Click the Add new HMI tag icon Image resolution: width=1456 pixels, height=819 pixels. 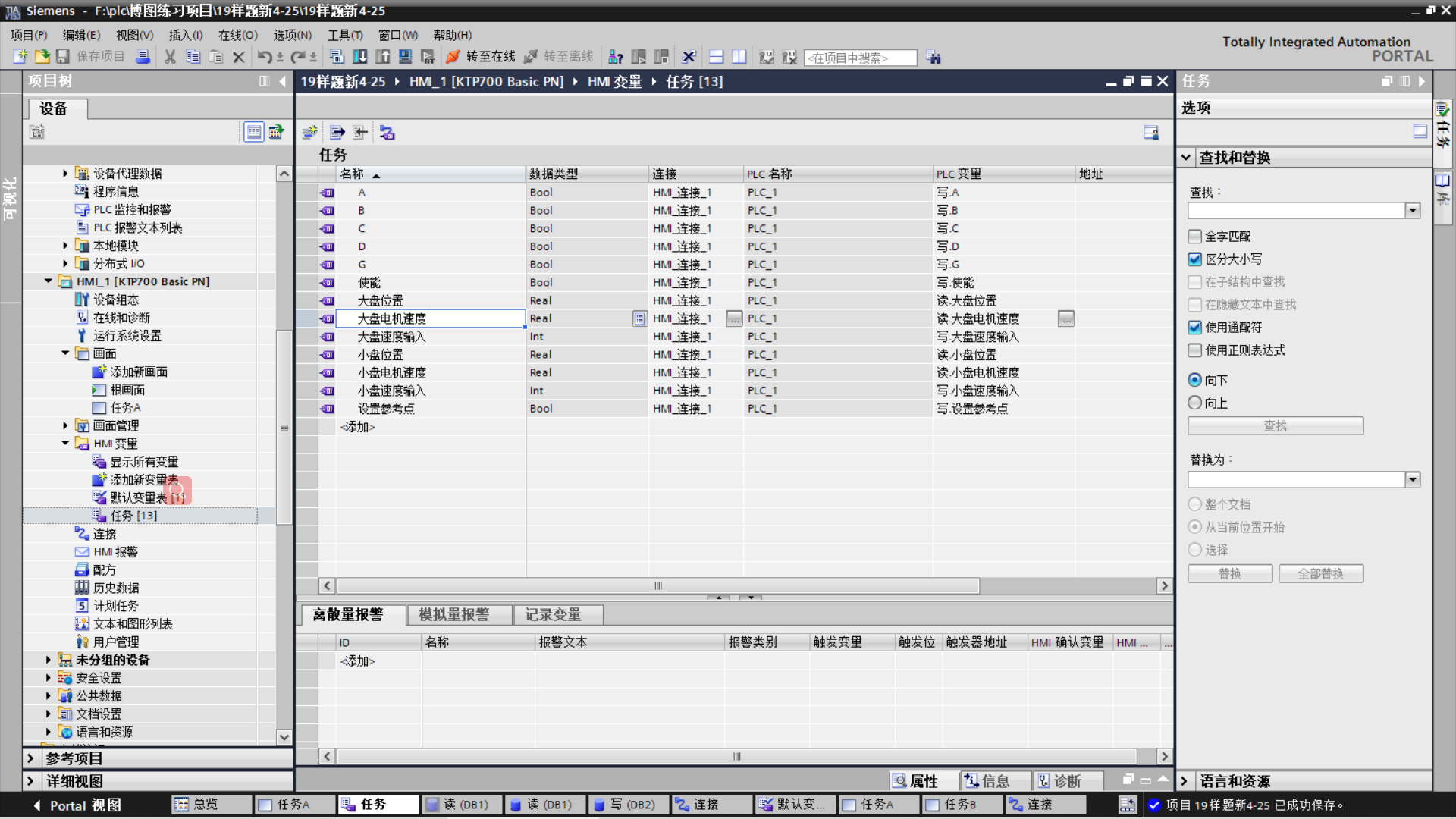point(309,133)
